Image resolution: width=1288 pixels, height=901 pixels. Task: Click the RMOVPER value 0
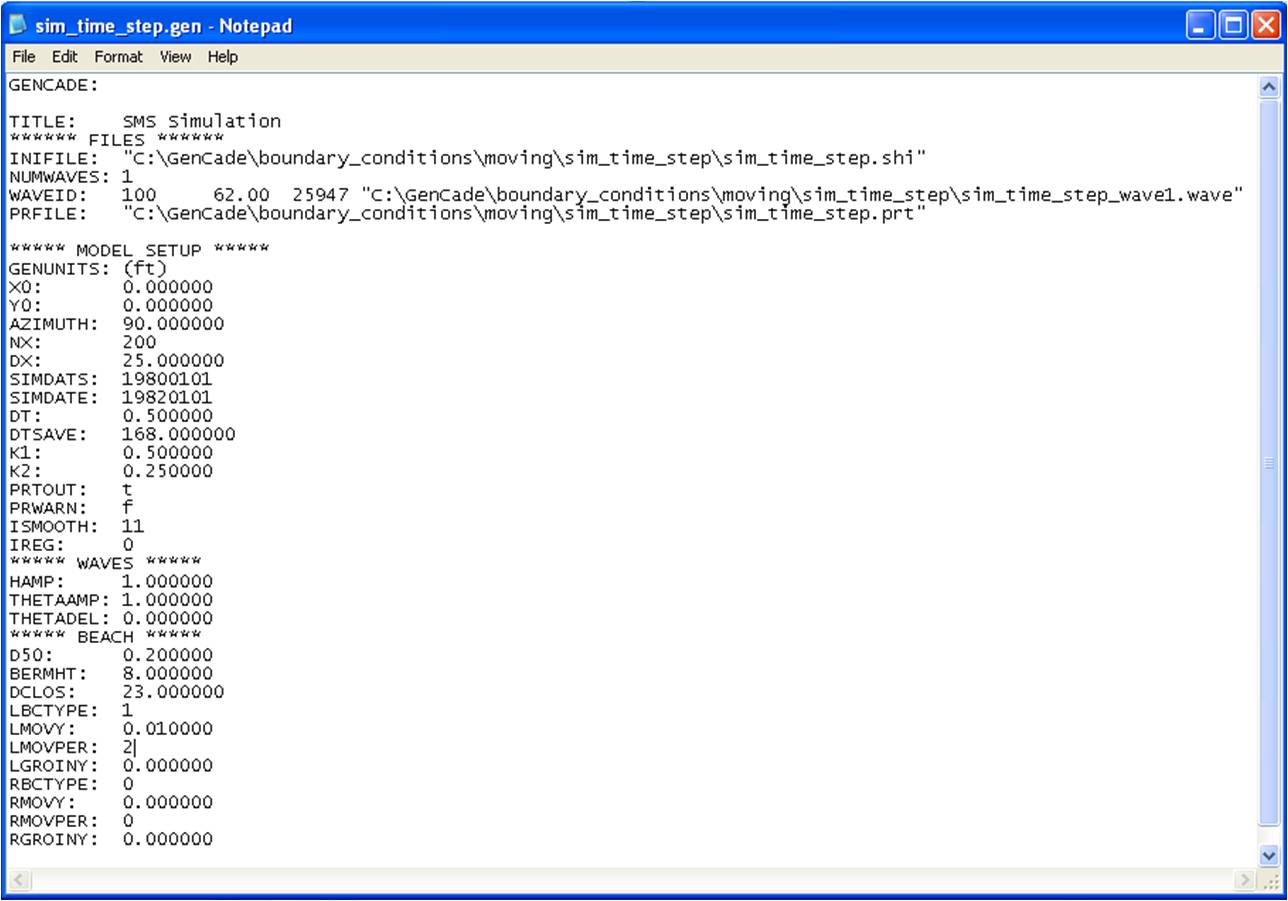pyautogui.click(x=127, y=821)
